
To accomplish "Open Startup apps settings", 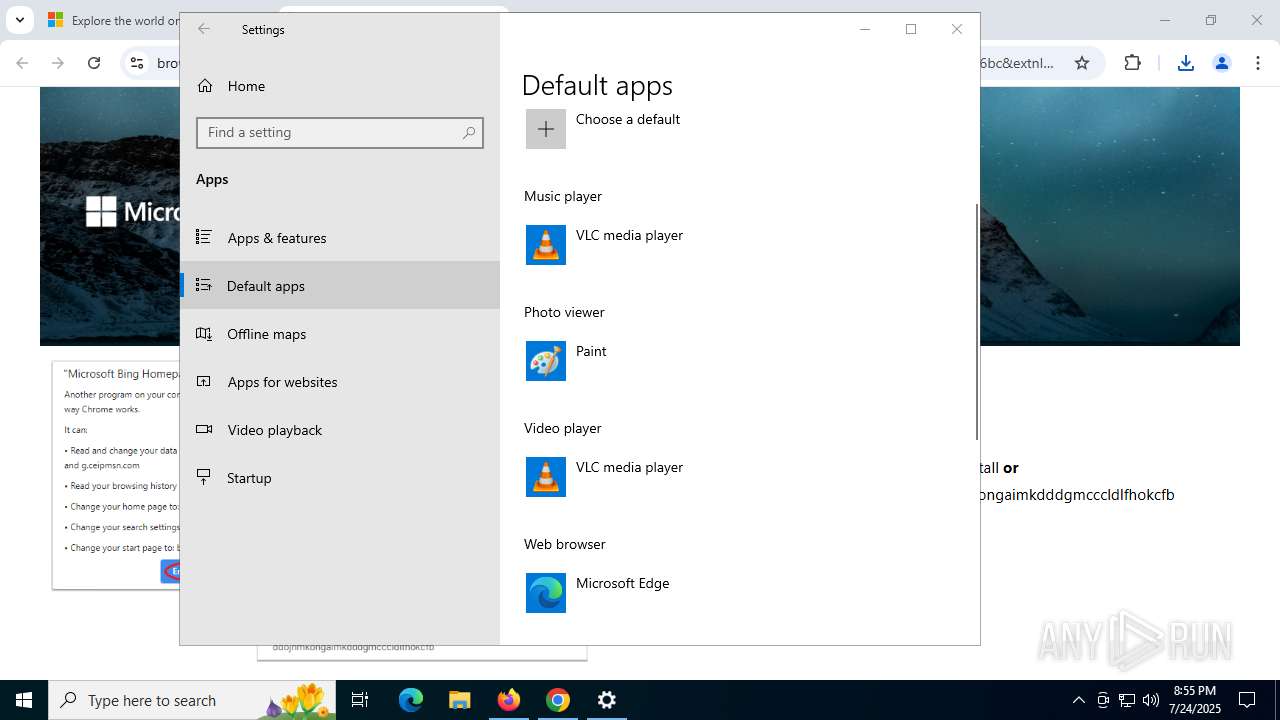I will [340, 478].
